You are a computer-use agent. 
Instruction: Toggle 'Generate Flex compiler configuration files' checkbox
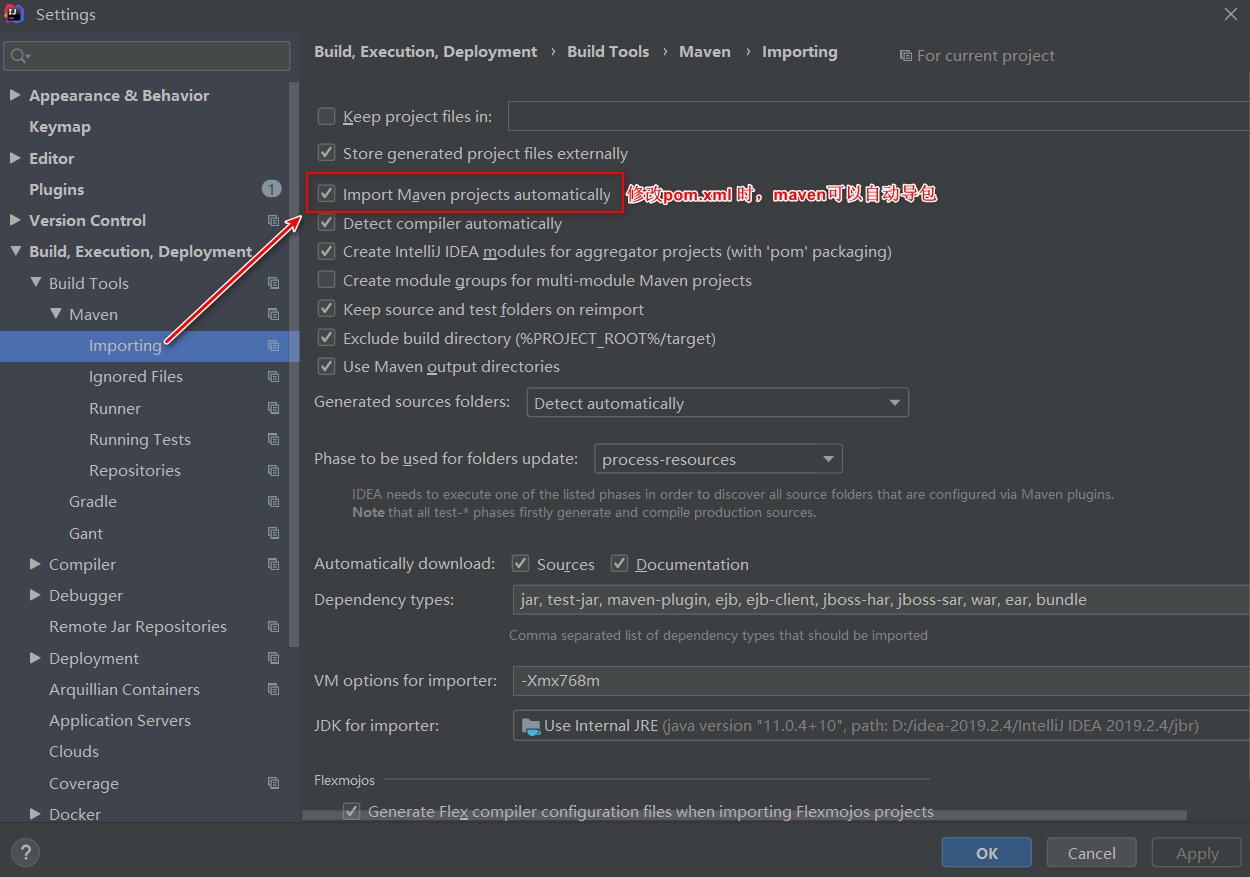[x=351, y=812]
